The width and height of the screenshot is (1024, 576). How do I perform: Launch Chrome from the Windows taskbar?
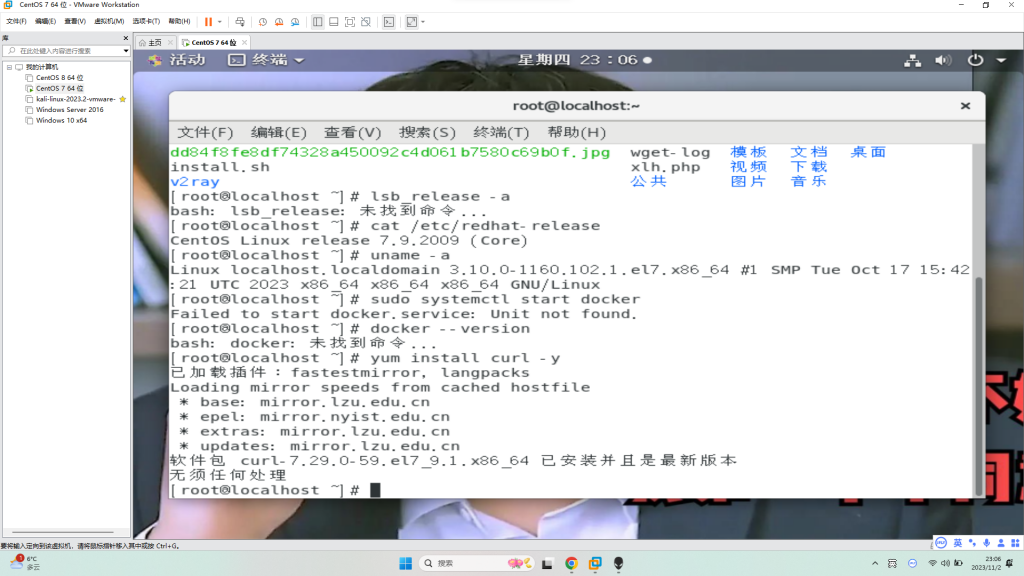click(571, 563)
